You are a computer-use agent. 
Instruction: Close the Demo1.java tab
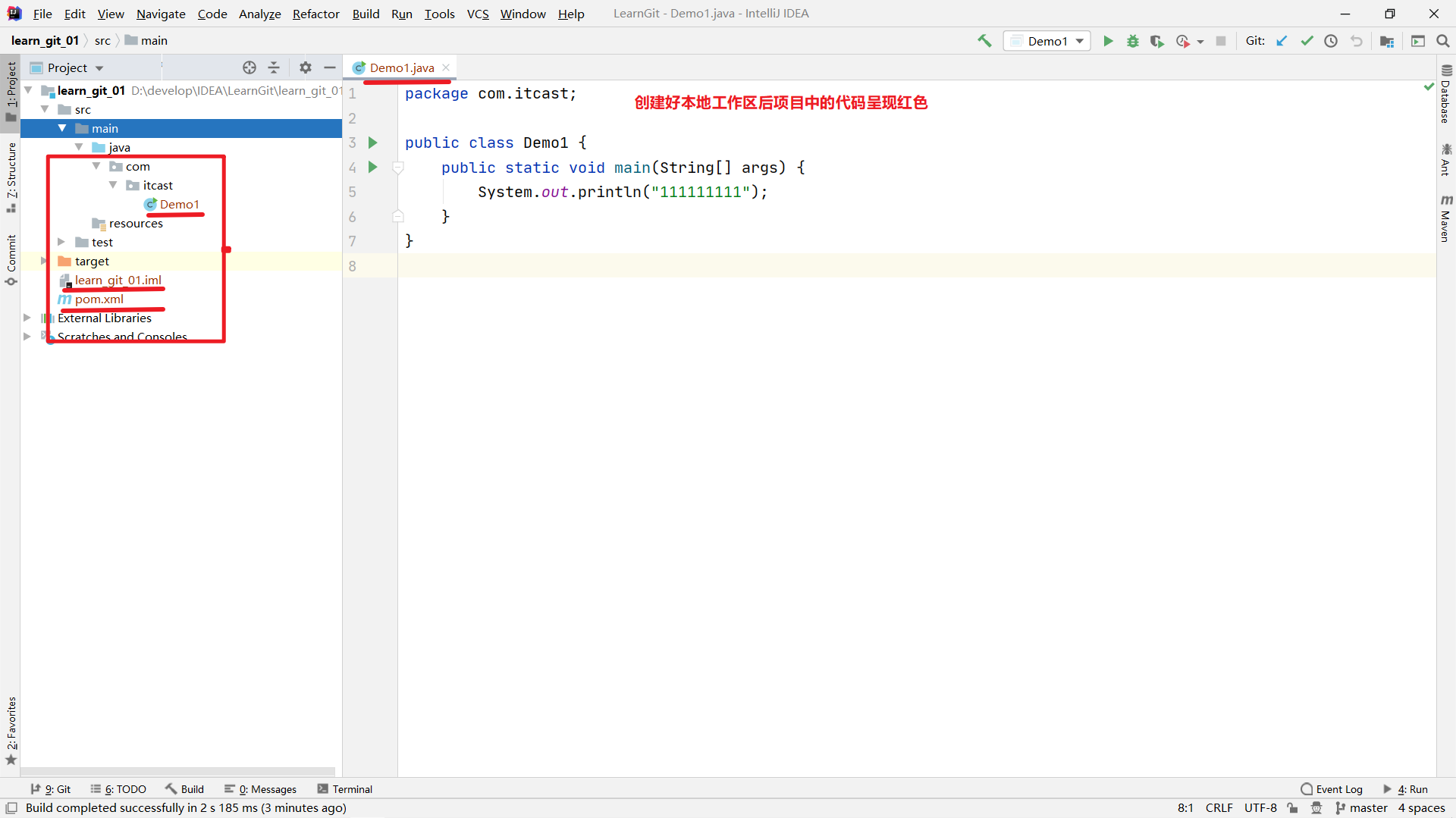pos(446,67)
